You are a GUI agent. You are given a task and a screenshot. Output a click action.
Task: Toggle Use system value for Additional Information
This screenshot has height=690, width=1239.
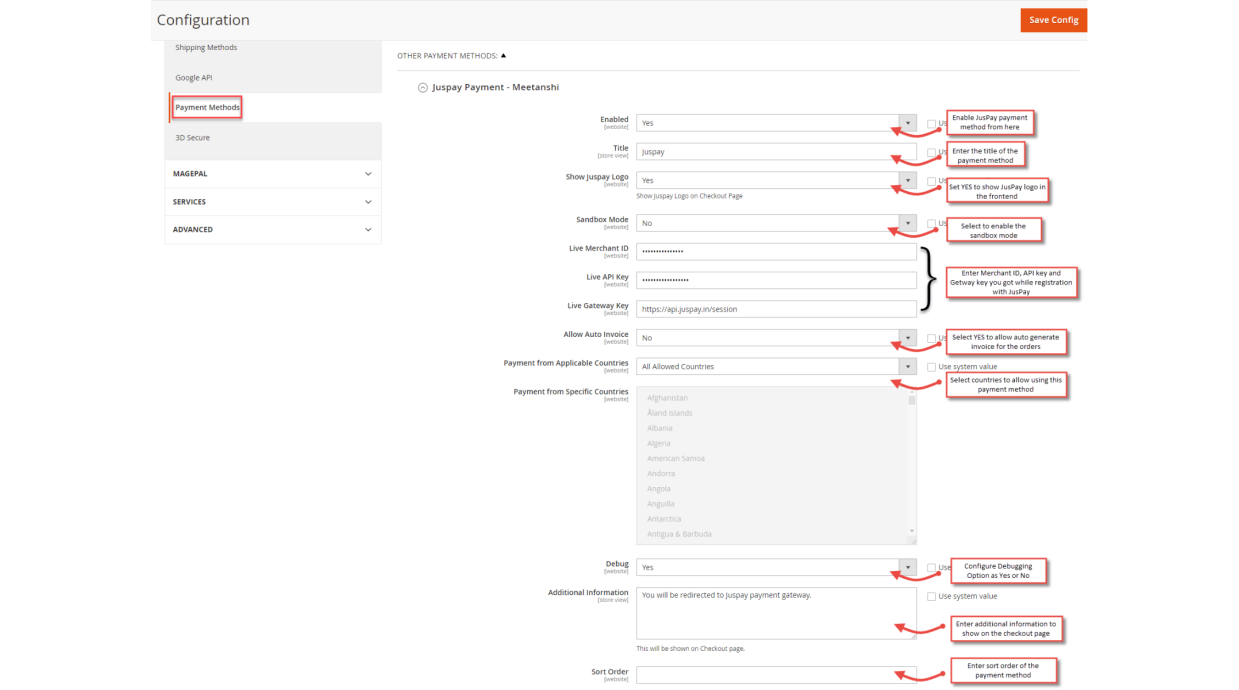[931, 596]
